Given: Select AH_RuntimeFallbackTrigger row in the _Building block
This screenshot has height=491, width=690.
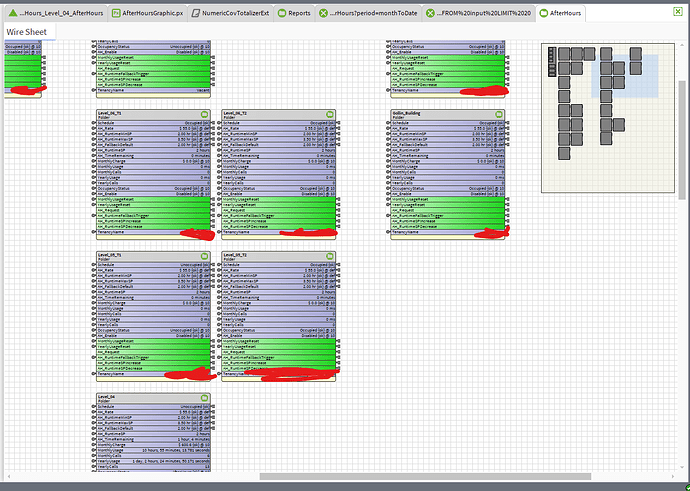Looking at the screenshot, I should [x=448, y=216].
